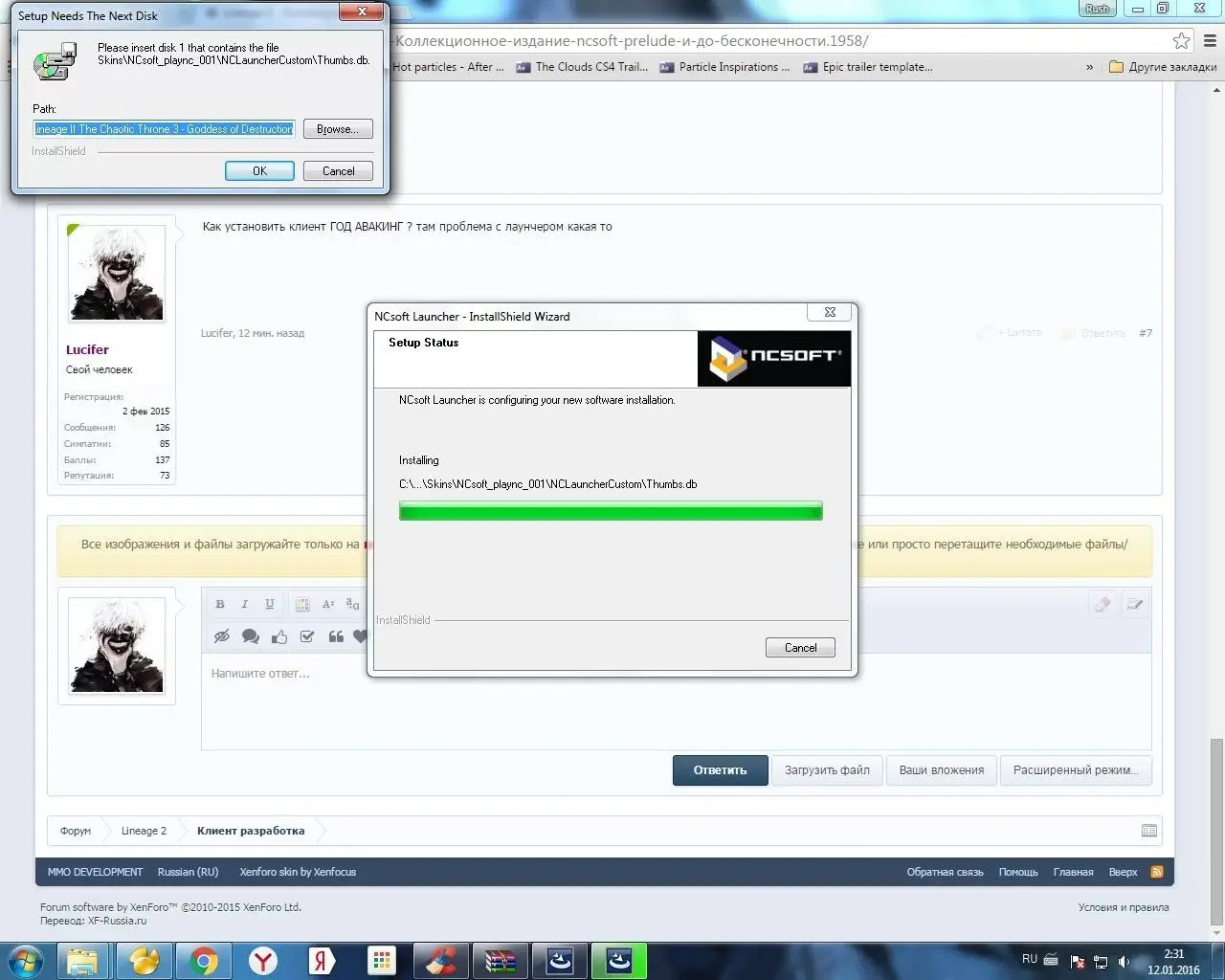Switch to 'Расширенный режим...' editor
Image resolution: width=1225 pixels, height=980 pixels.
(1076, 770)
